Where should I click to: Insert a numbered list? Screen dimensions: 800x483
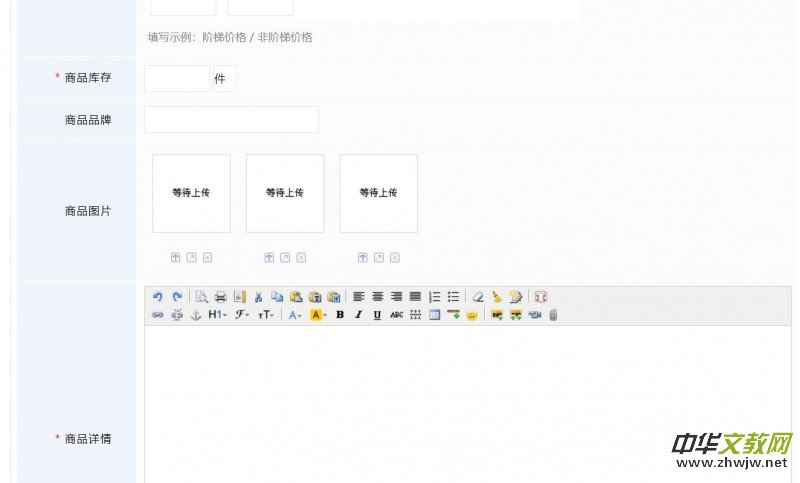click(434, 297)
